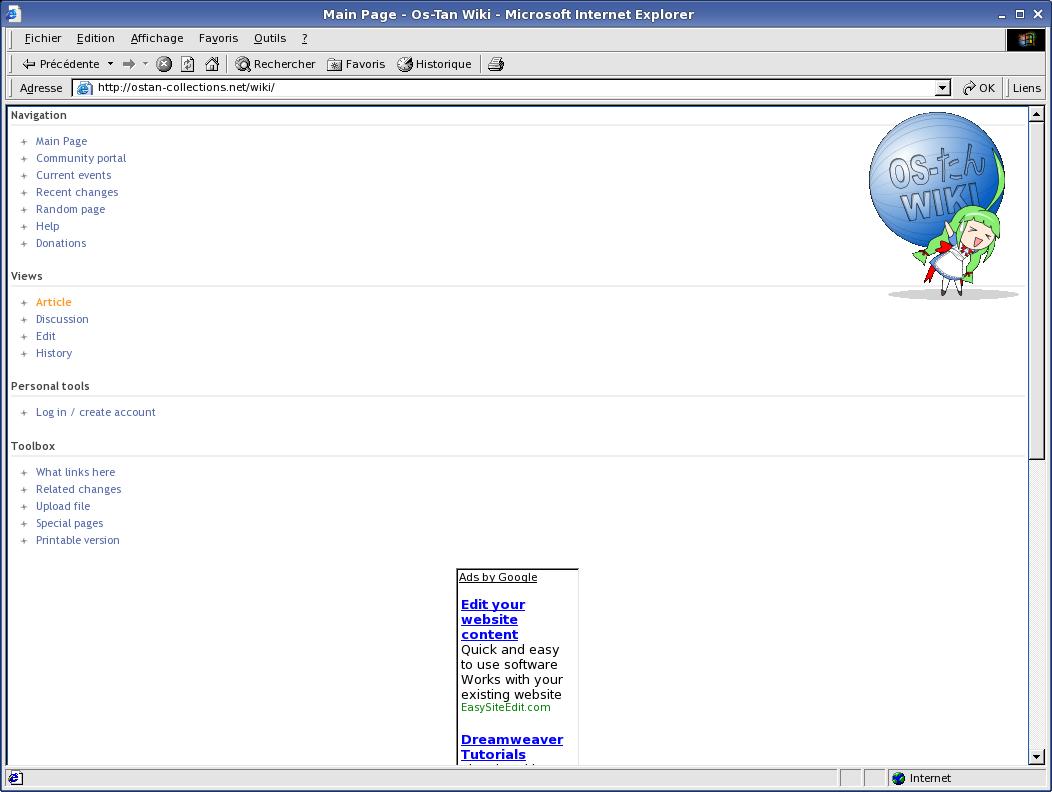1052x792 pixels.
Task: Open the Related changes link
Action: 78,489
